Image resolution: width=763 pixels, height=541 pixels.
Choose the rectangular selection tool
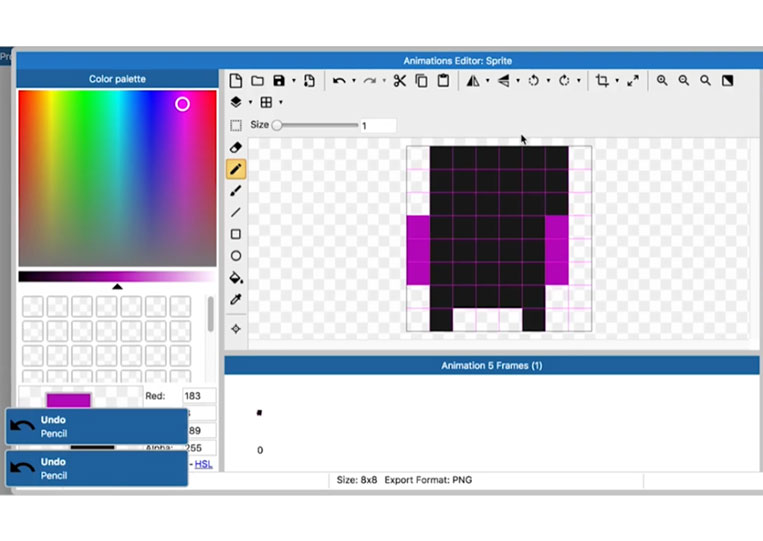pyautogui.click(x=236, y=126)
